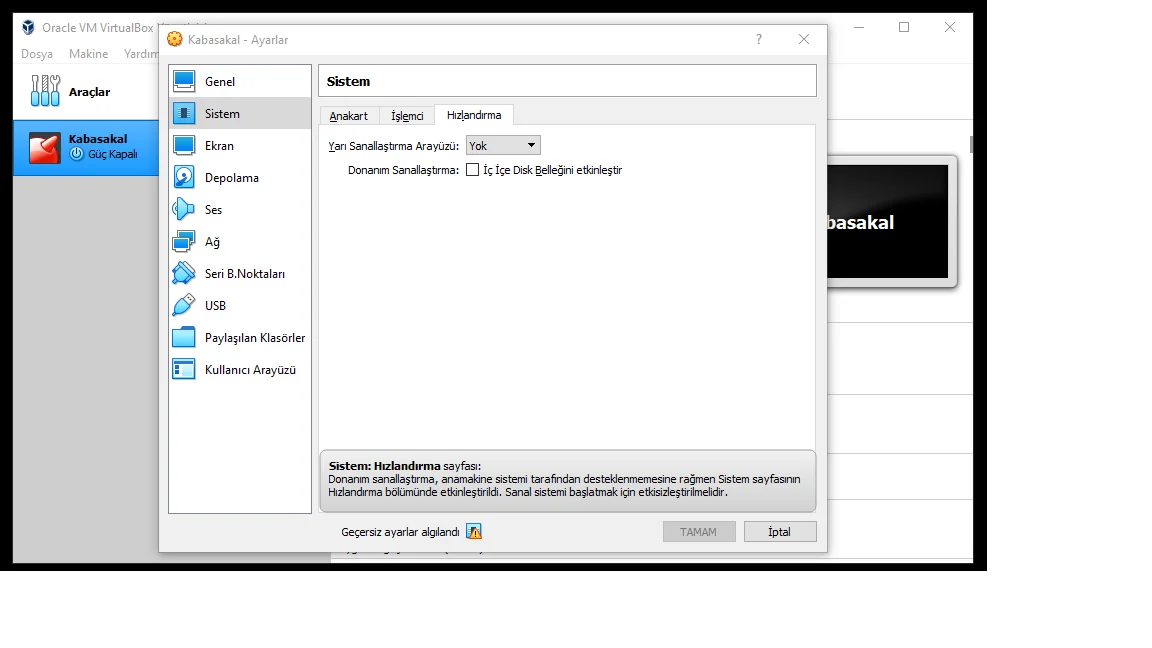Click the VirtualBox logo in title bar

pyautogui.click(x=28, y=27)
